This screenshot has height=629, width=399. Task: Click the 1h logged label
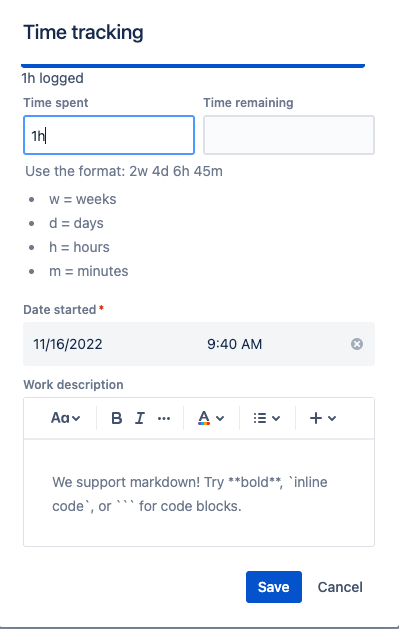[53, 78]
